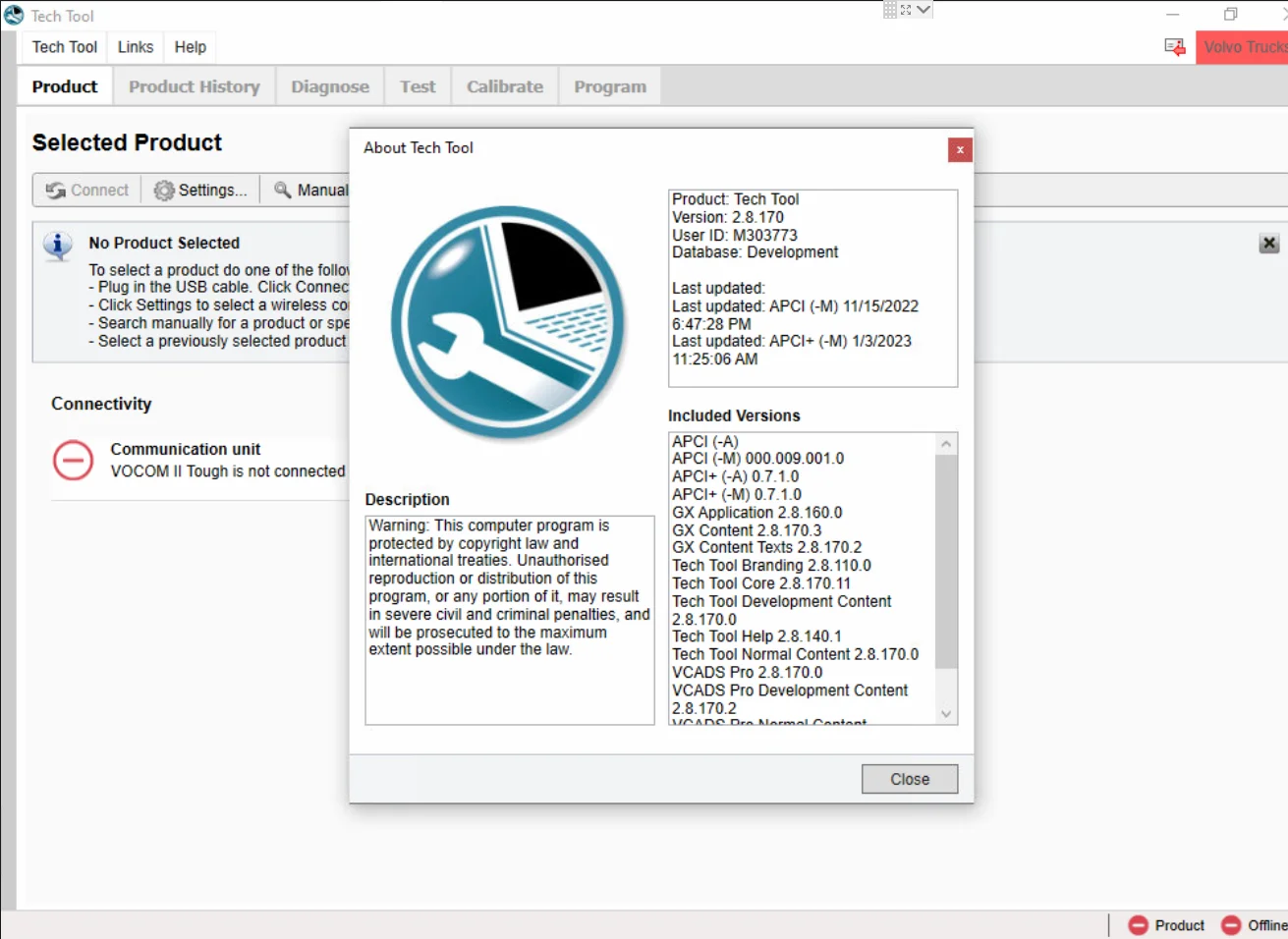Click the down arrow on Included Versions list
1288x939 pixels.
944,713
